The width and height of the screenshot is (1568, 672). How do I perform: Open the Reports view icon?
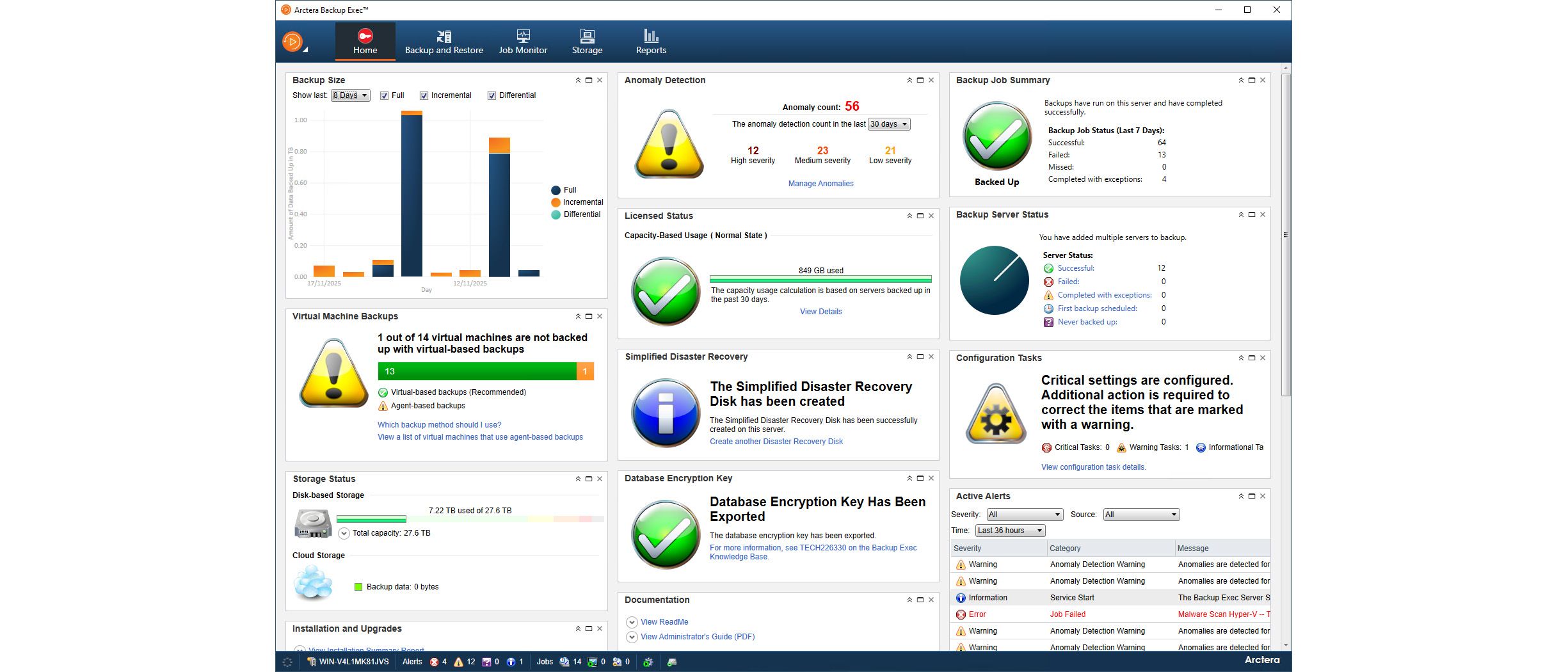650,40
